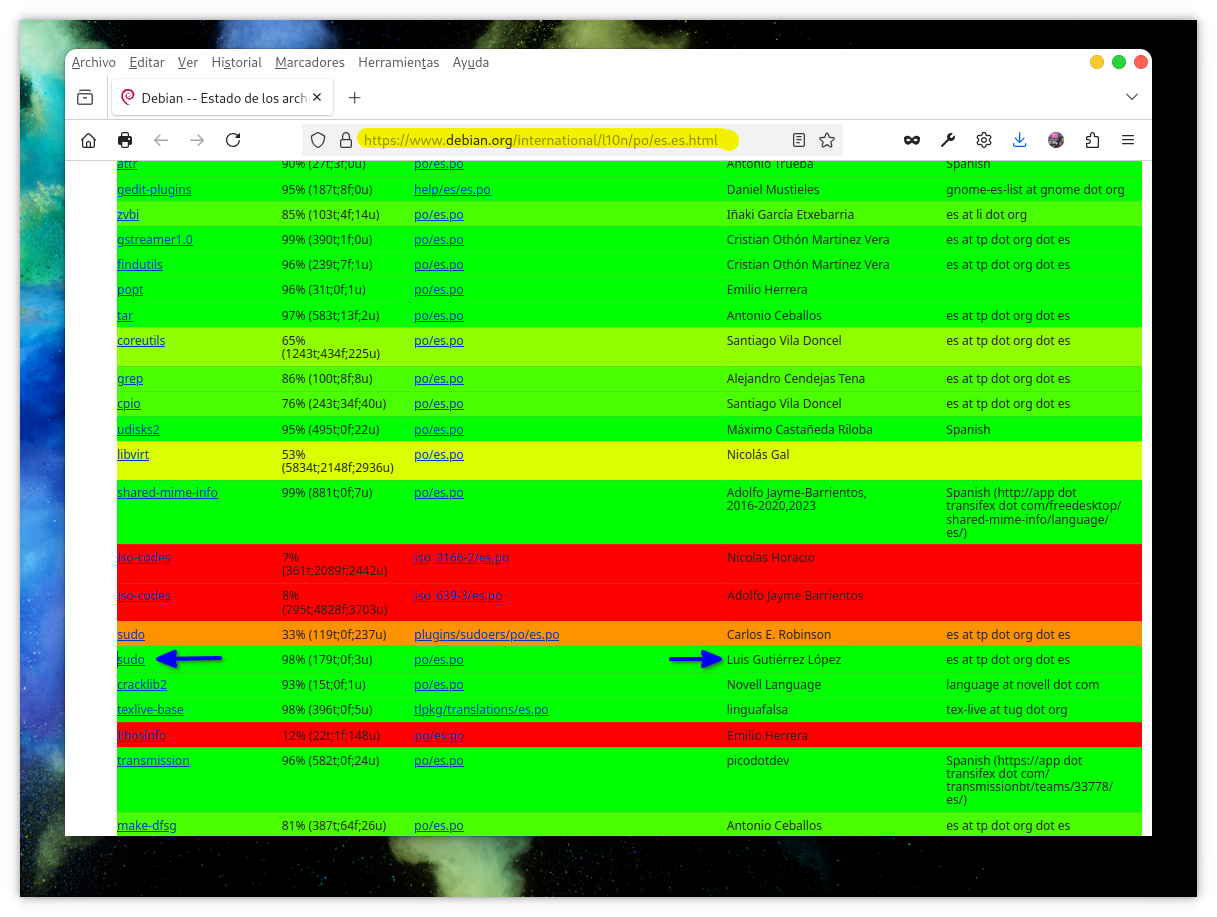1217x917 pixels.
Task: Open the udisks2 package link
Action: [x=138, y=429]
